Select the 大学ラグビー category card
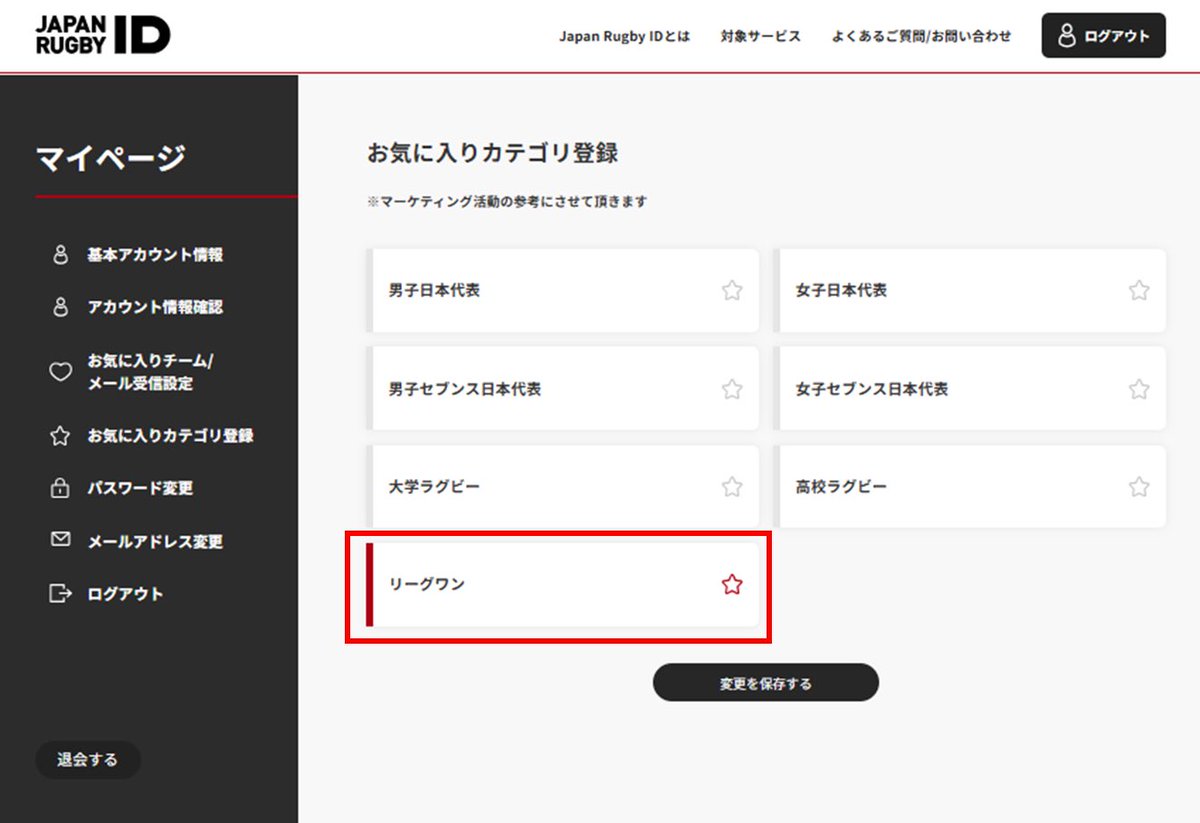This screenshot has width=1200, height=823. pos(563,487)
